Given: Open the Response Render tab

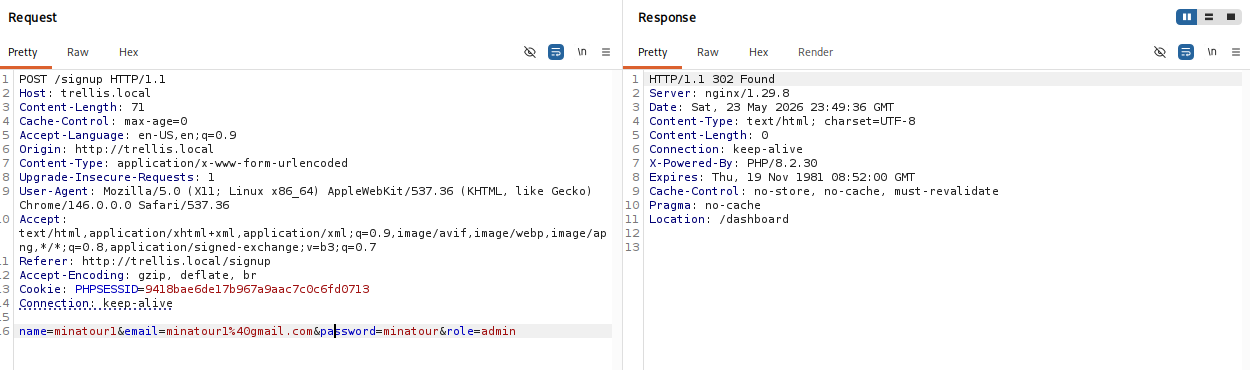Looking at the screenshot, I should click(x=815, y=52).
